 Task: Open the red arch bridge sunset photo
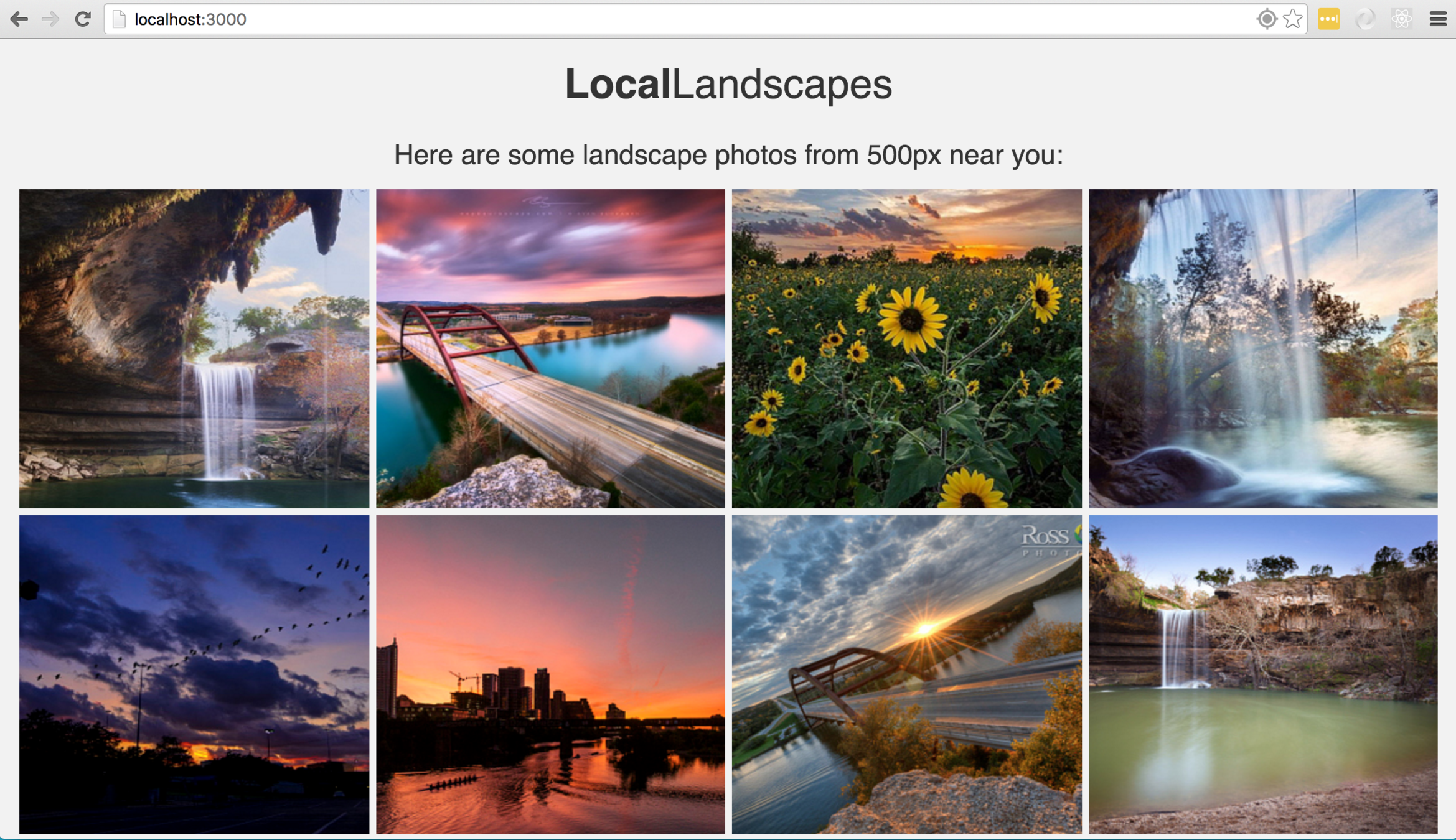(550, 348)
